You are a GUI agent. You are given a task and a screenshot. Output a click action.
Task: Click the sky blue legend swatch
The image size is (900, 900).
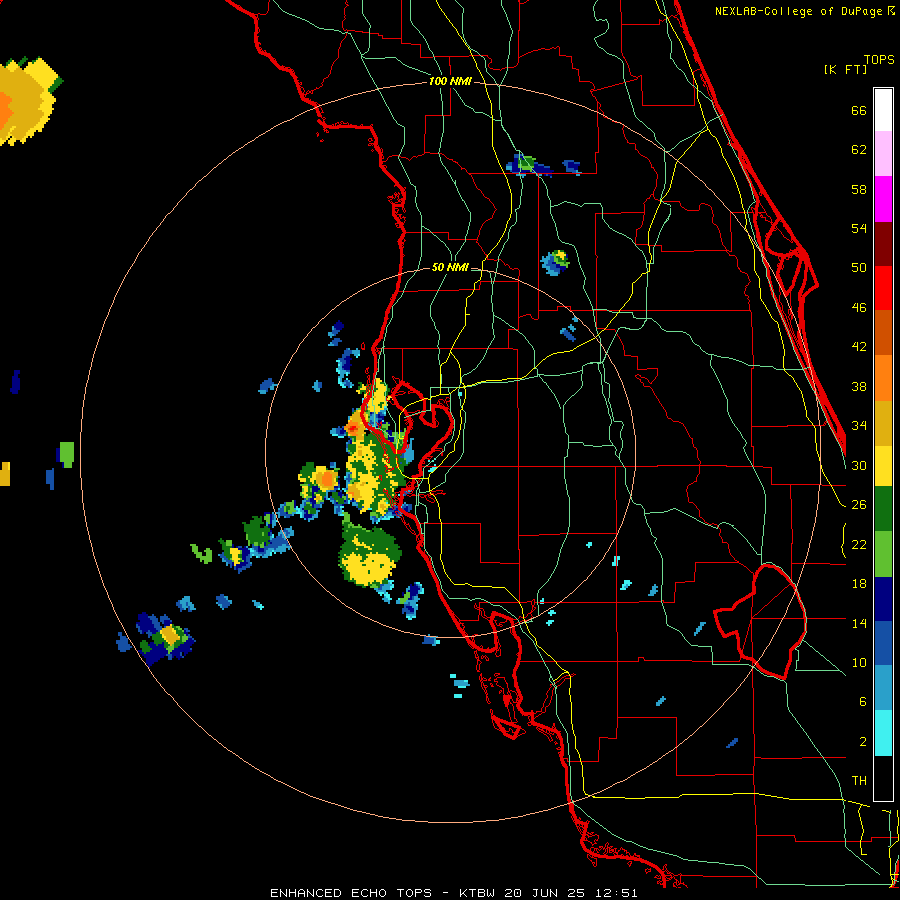(883, 688)
